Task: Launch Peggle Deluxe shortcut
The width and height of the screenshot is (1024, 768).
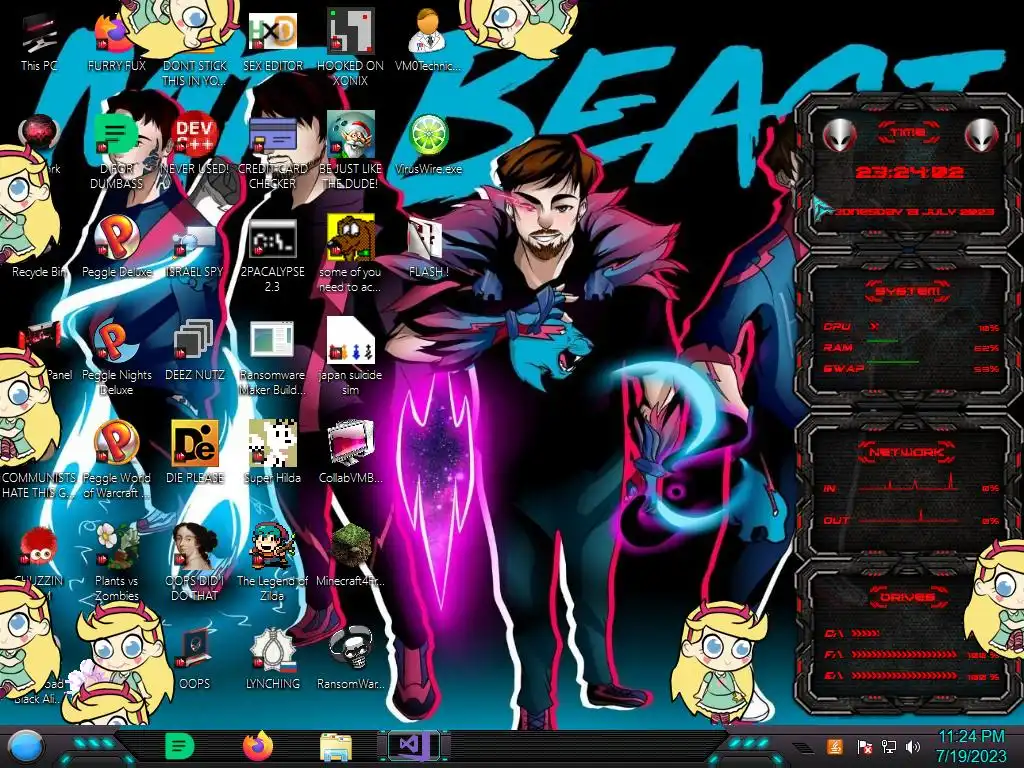Action: 116,248
